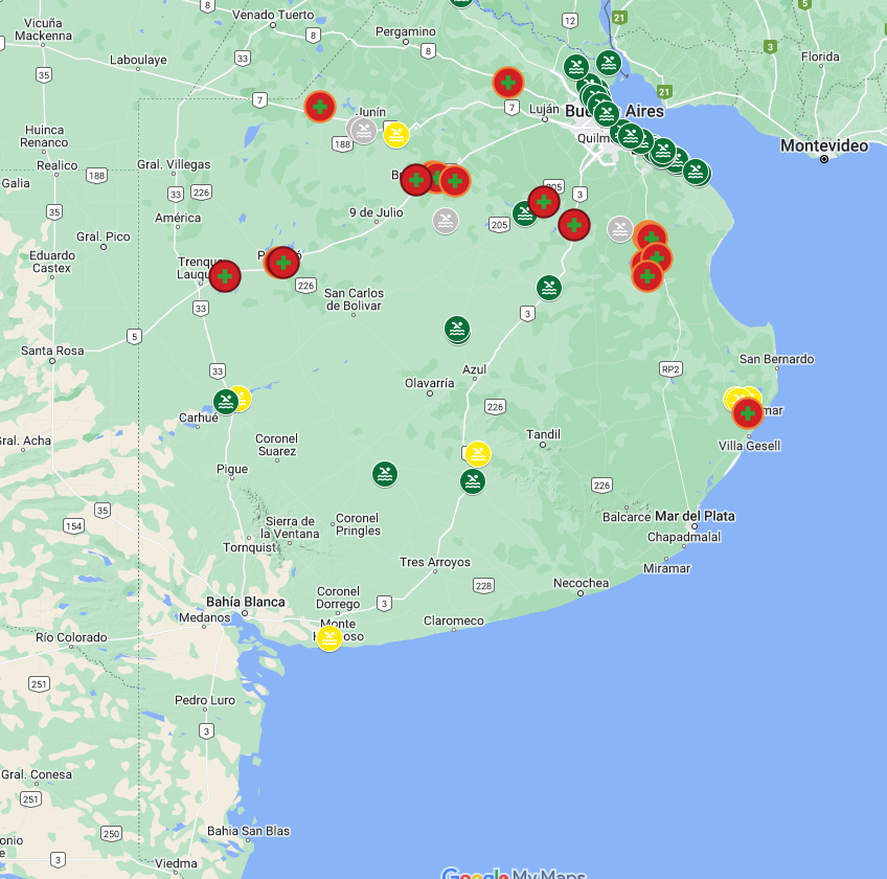Open the yellow swimming marker at Monte Hermoso

coord(327,637)
